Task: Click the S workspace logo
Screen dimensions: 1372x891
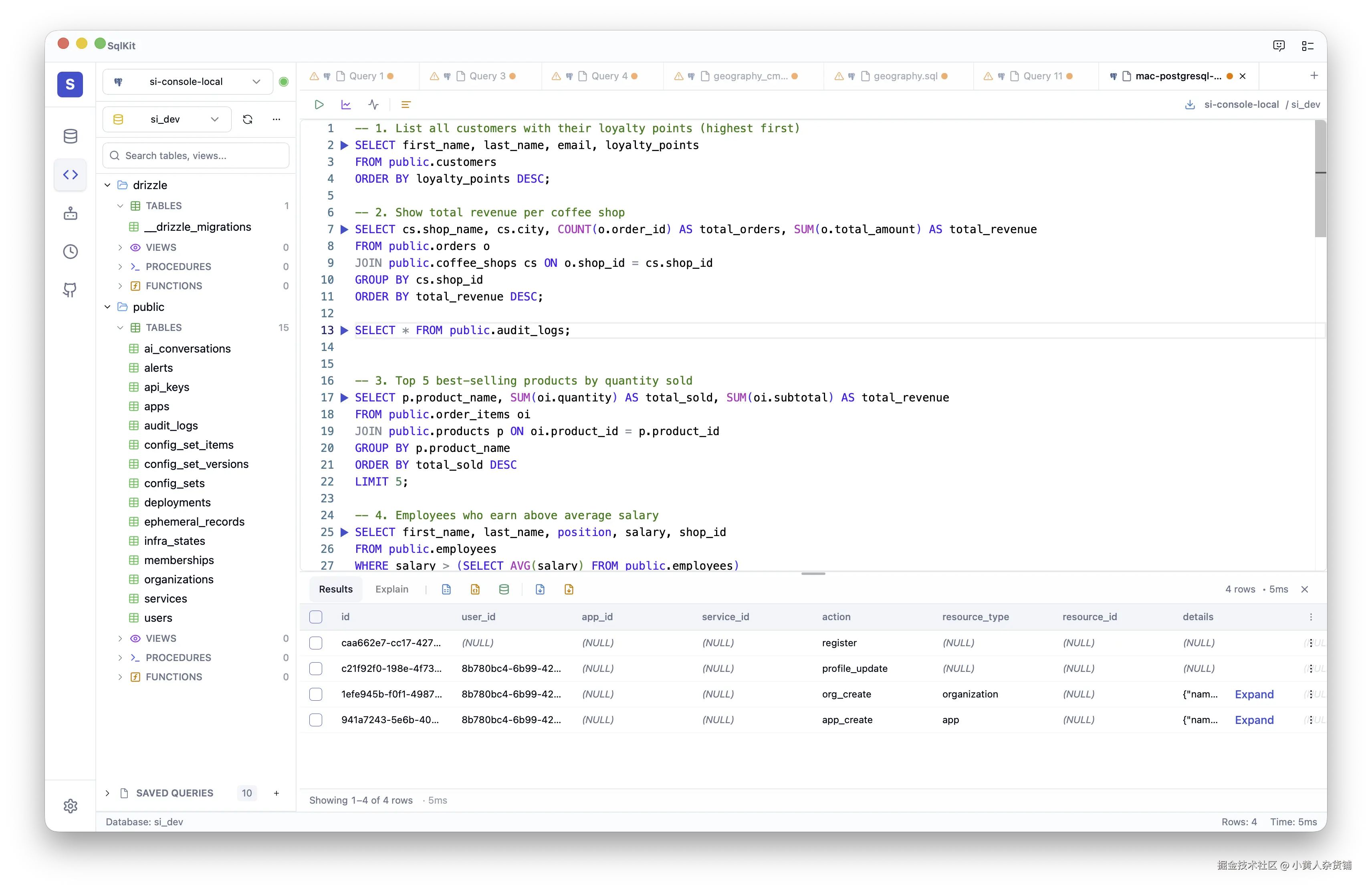Action: [71, 84]
